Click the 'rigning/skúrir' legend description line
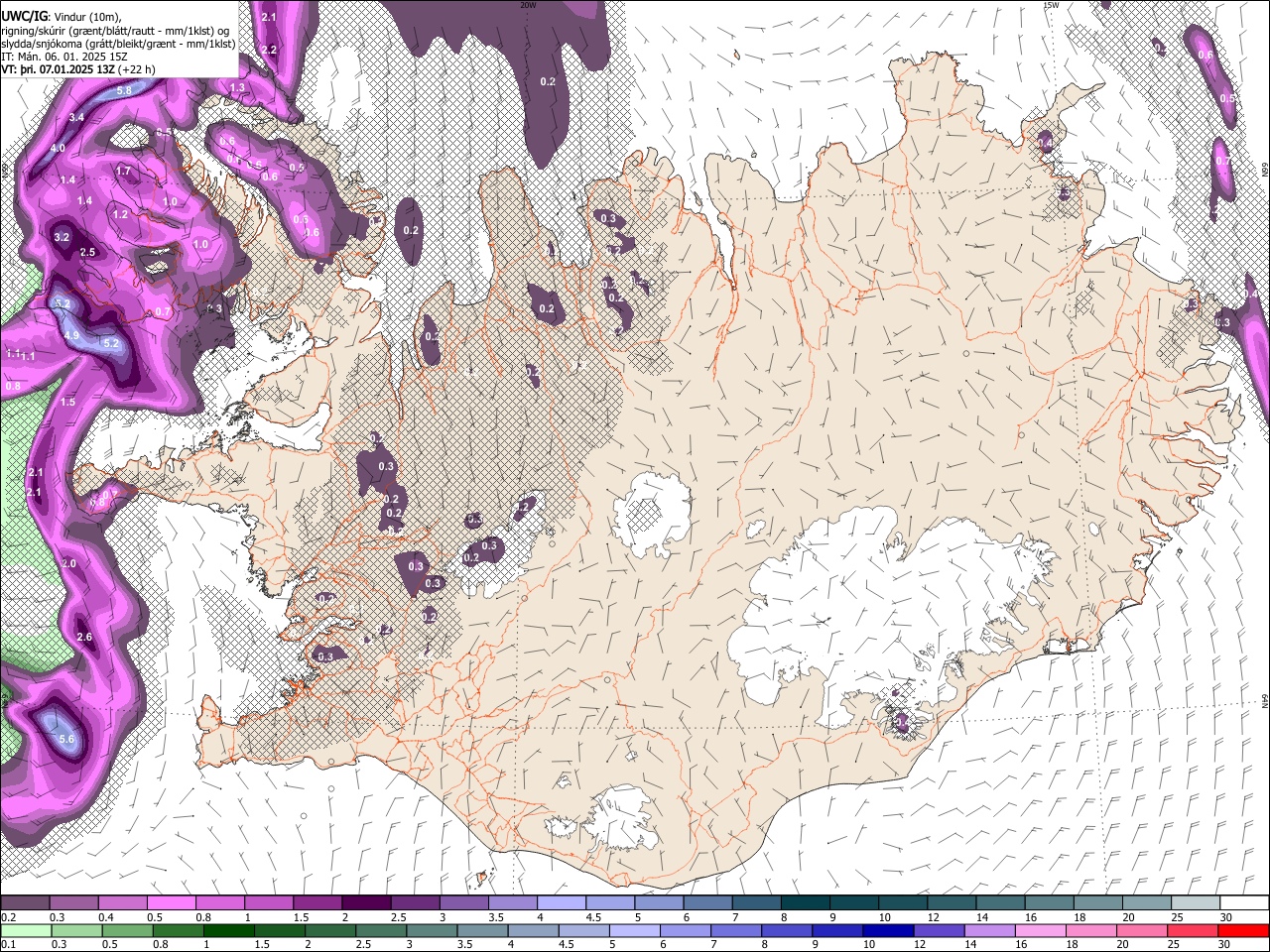1270x952 pixels. point(115,30)
